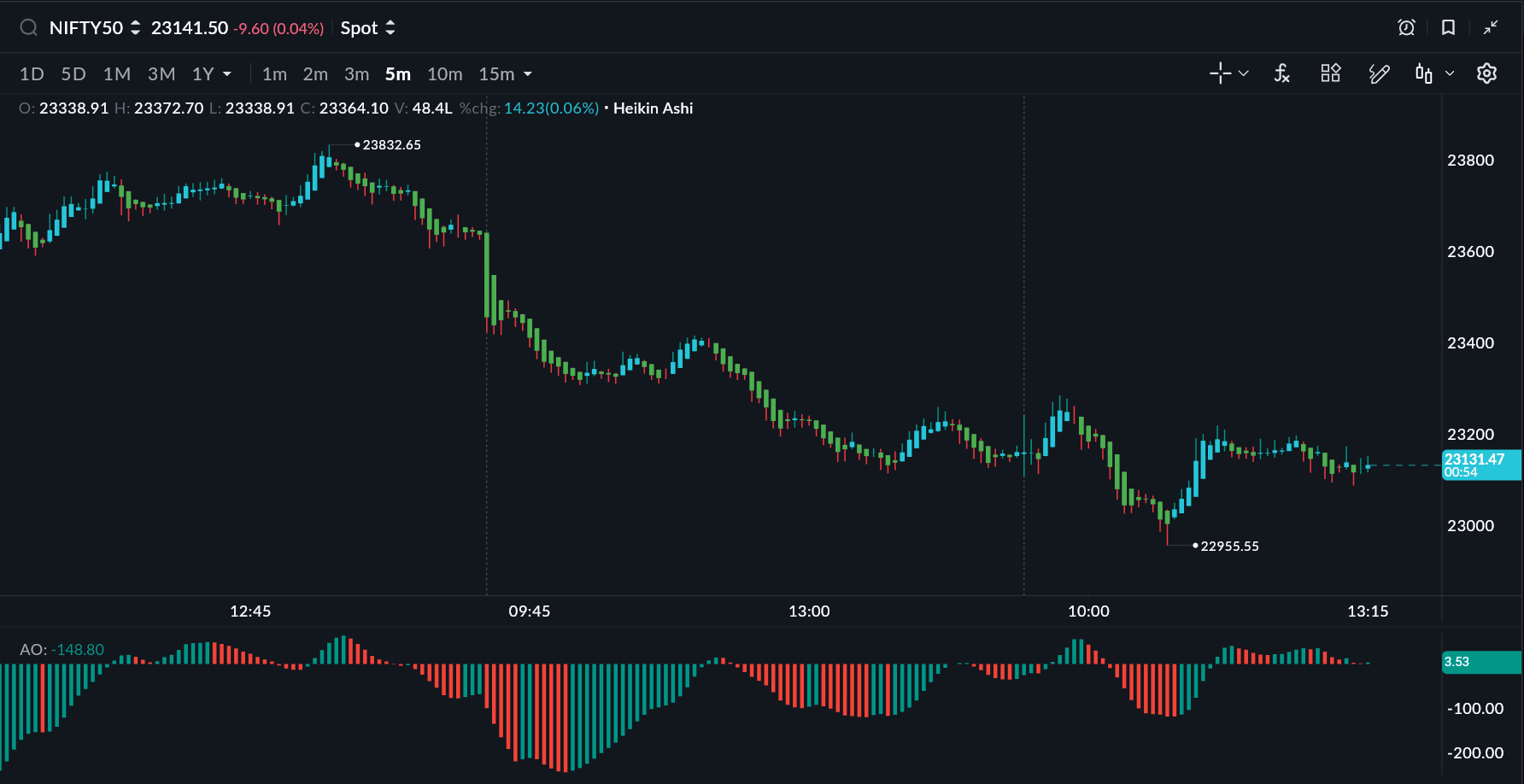Open the fx indicators menu
1524x784 pixels.
coord(1281,74)
